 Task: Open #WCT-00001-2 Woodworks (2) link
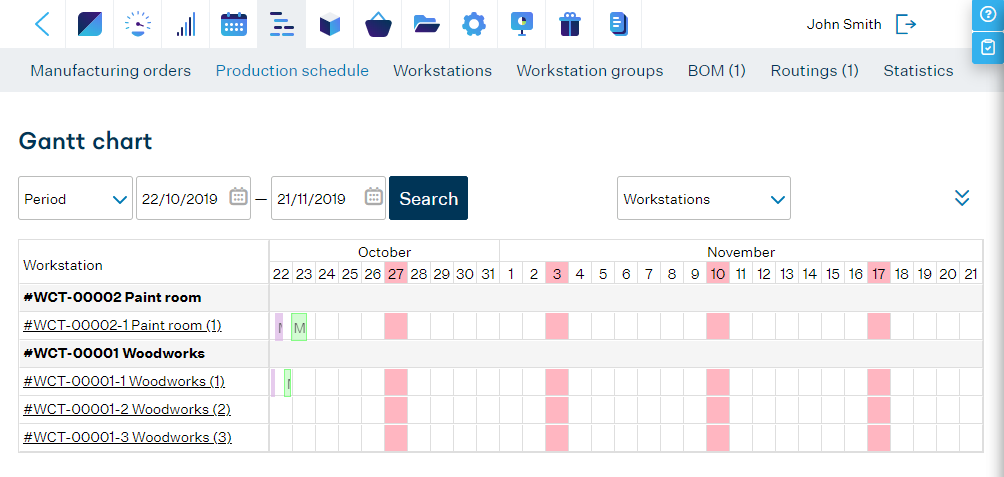point(127,409)
